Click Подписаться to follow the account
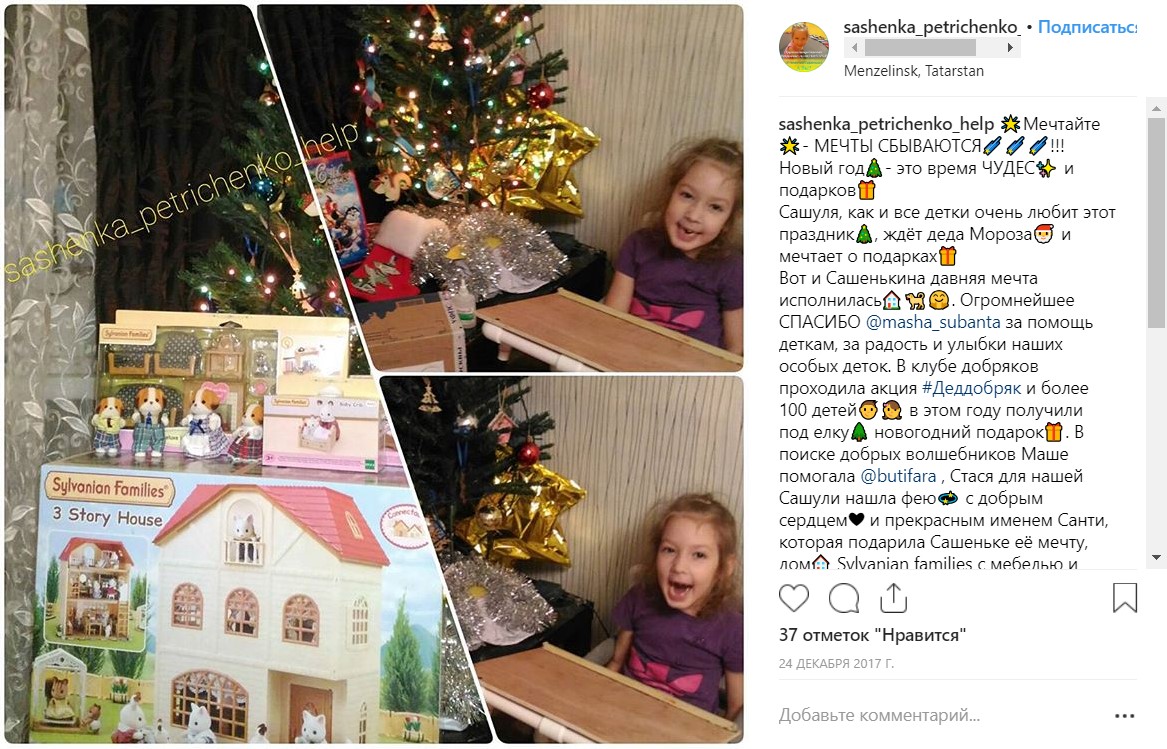1167x749 pixels. pyautogui.click(x=1087, y=27)
